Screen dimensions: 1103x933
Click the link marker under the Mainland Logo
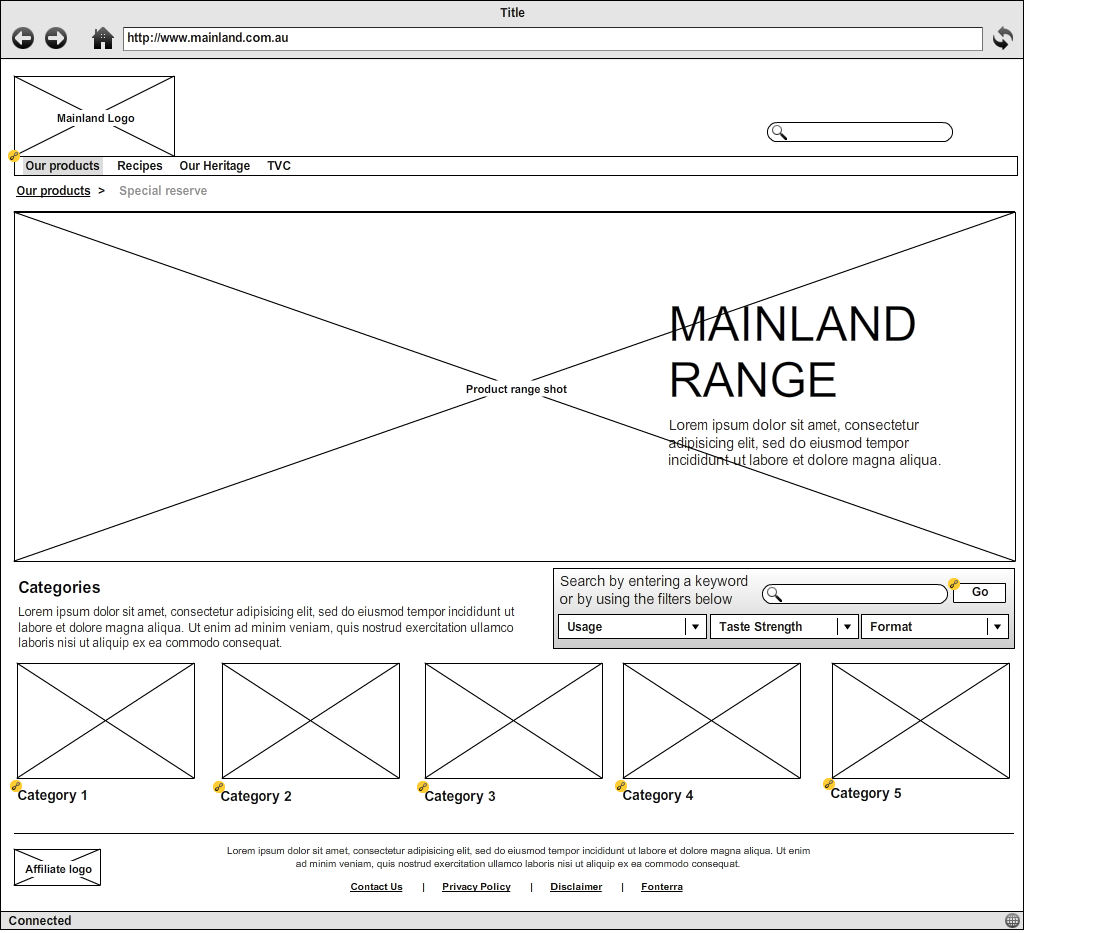coord(13,156)
